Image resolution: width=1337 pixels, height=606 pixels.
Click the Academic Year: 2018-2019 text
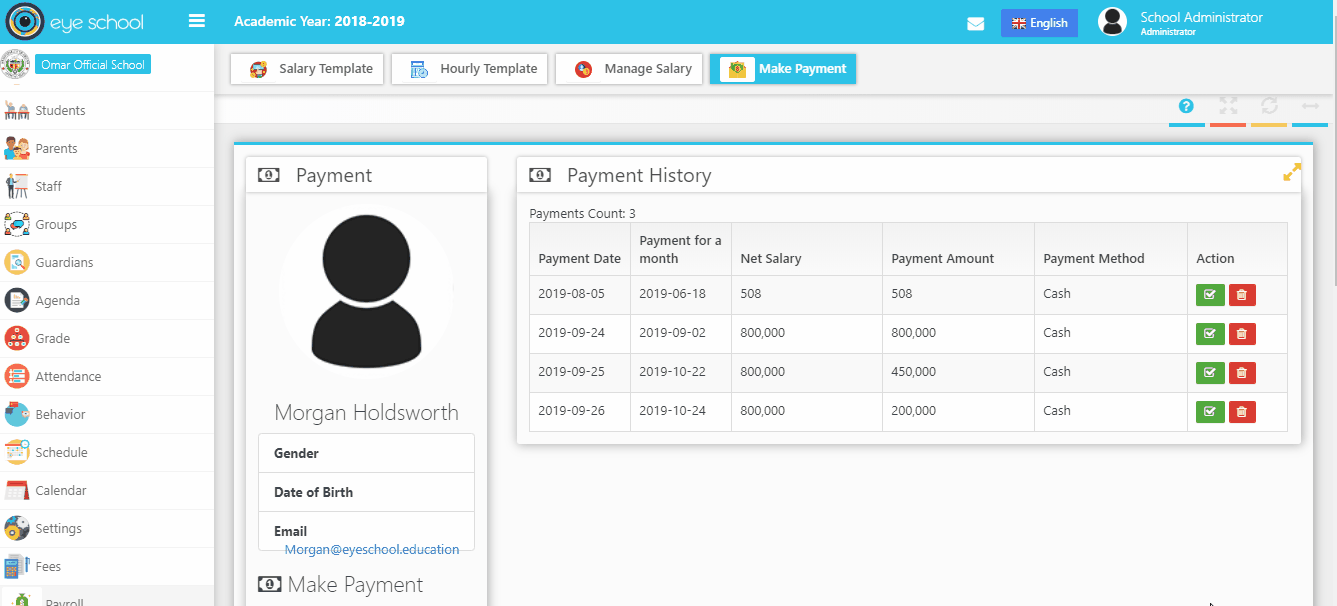pos(319,21)
